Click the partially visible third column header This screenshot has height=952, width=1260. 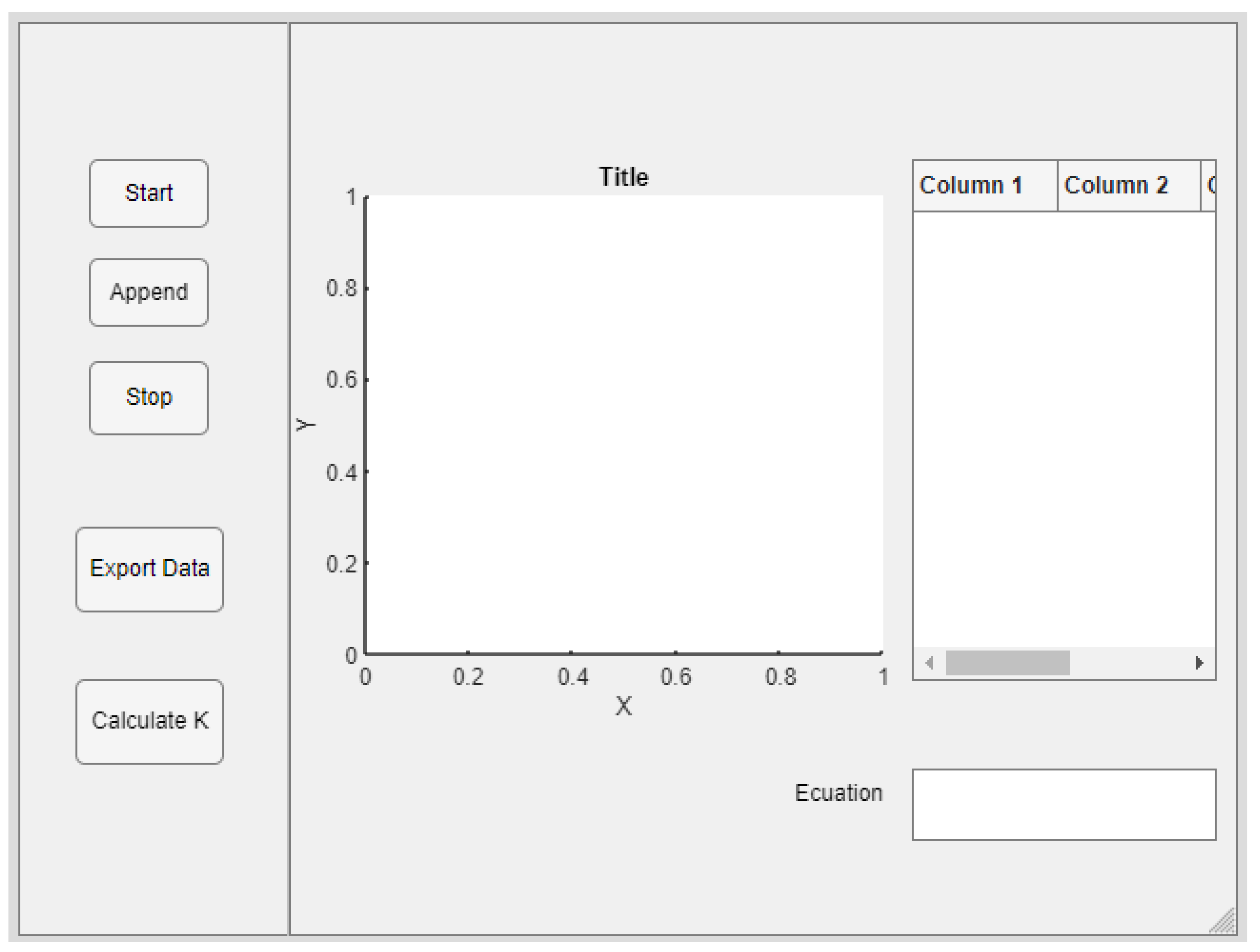pos(1208,186)
